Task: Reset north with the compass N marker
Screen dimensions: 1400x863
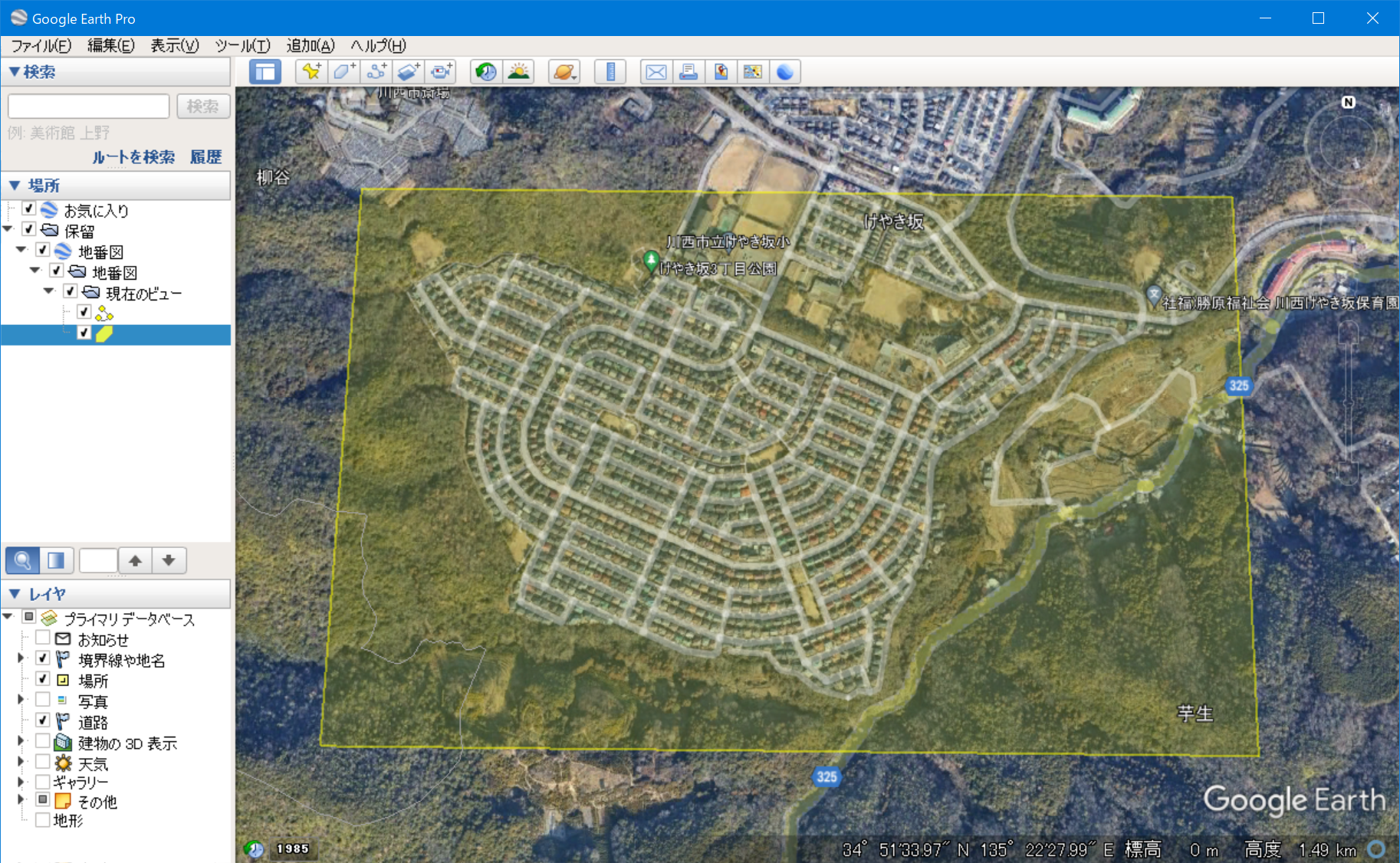Action: pos(1349,102)
